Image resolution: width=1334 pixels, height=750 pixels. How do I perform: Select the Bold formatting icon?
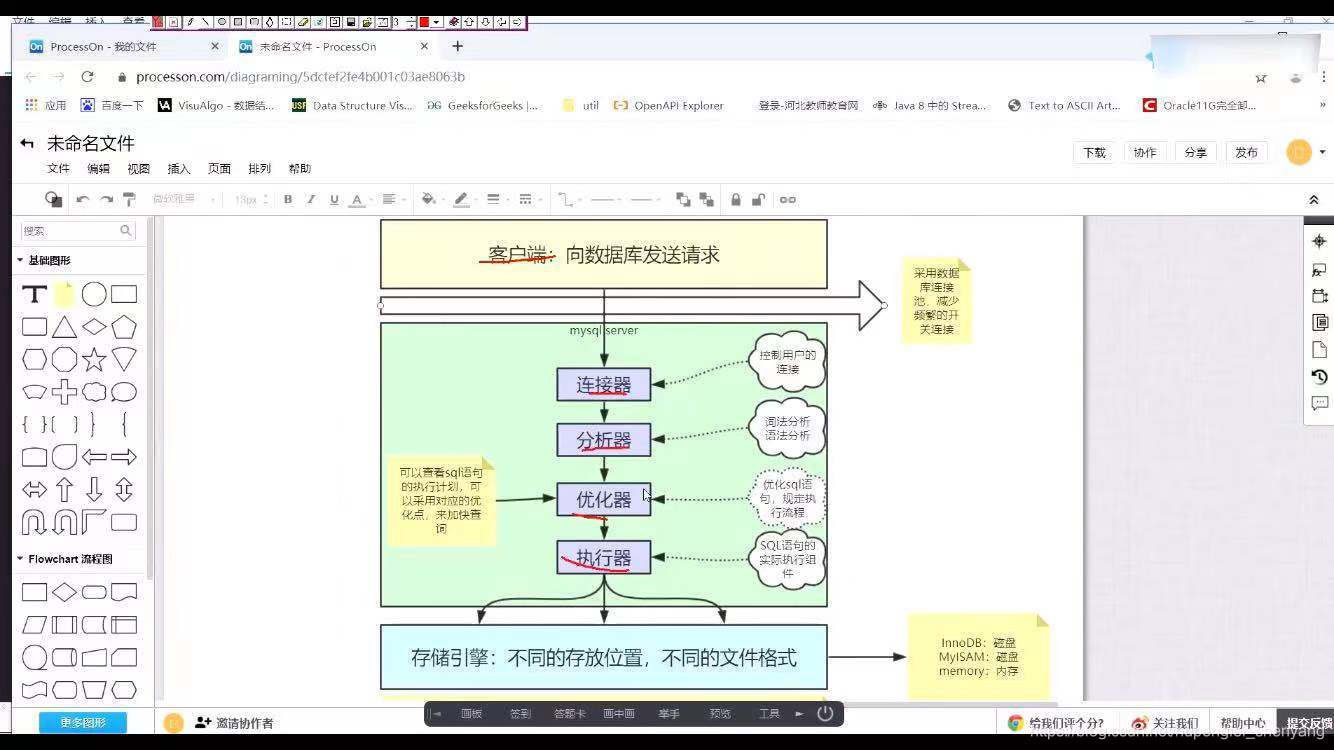(x=288, y=199)
